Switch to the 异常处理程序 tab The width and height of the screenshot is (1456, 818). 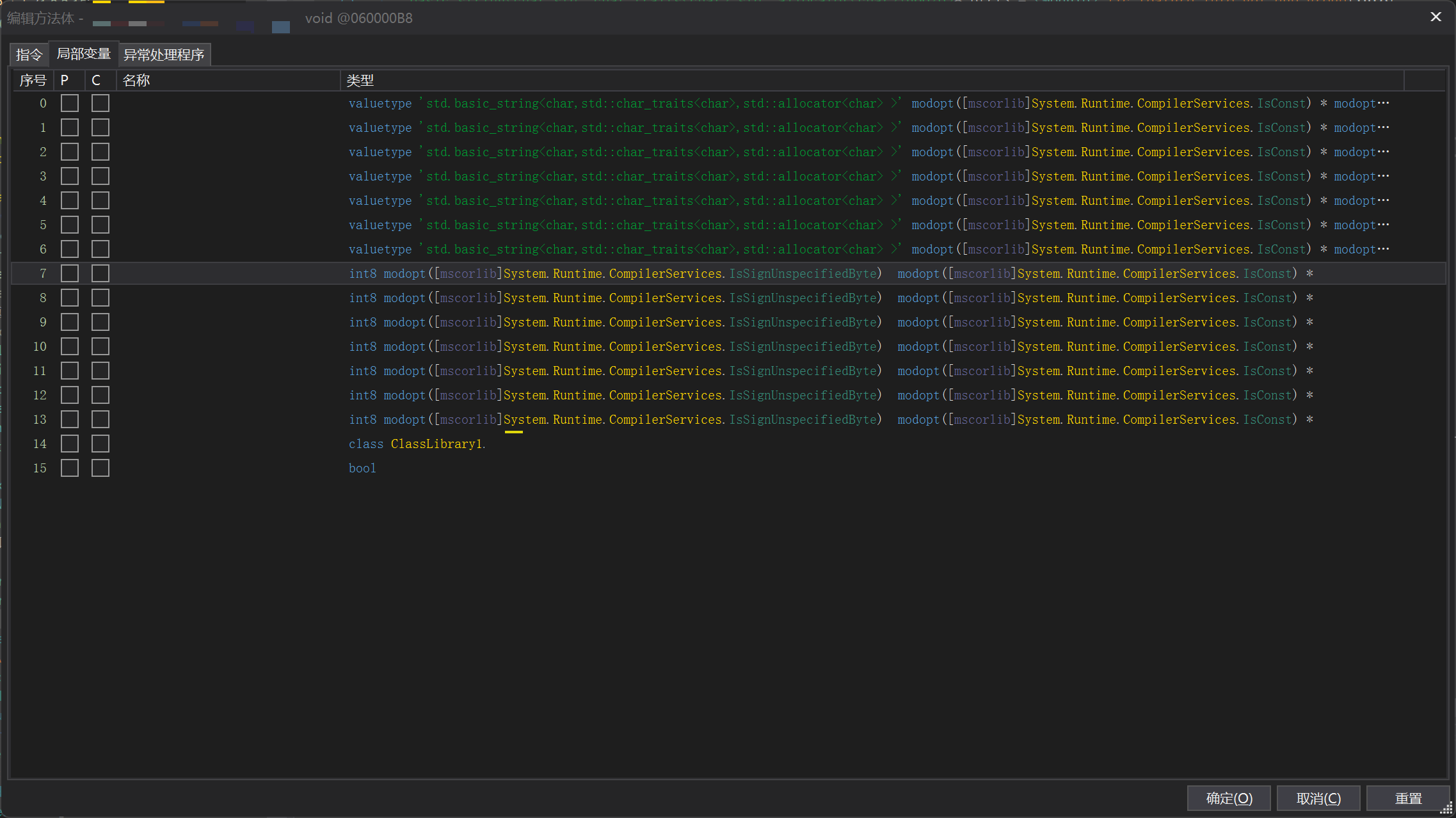coord(164,54)
